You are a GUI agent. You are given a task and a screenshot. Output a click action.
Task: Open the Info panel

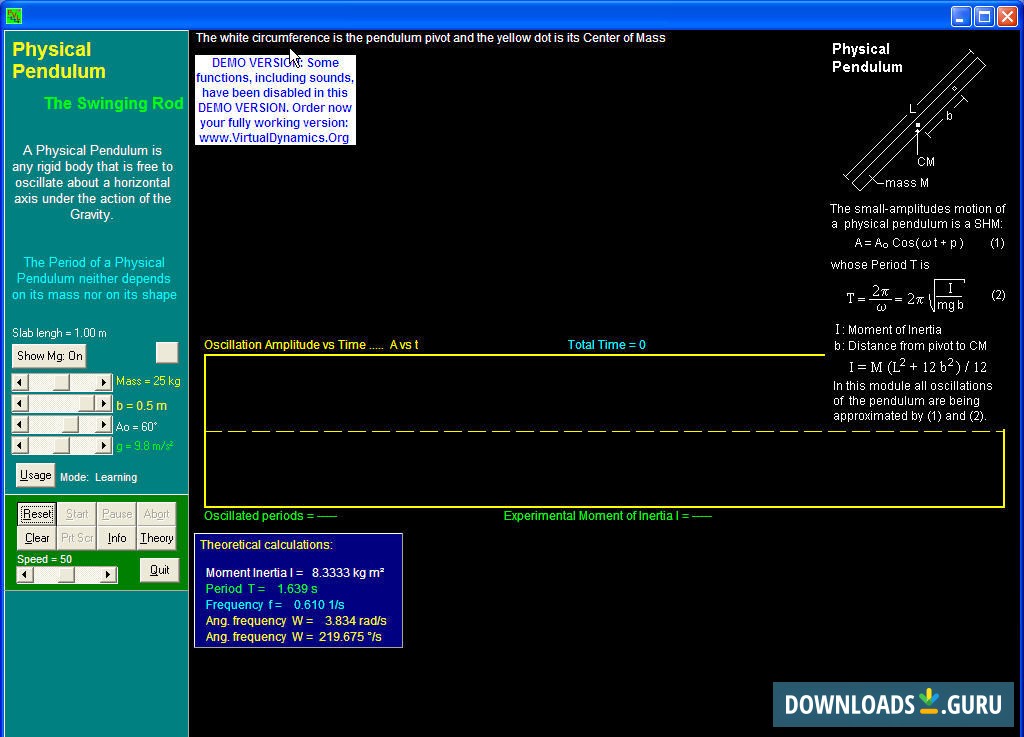tap(117, 538)
